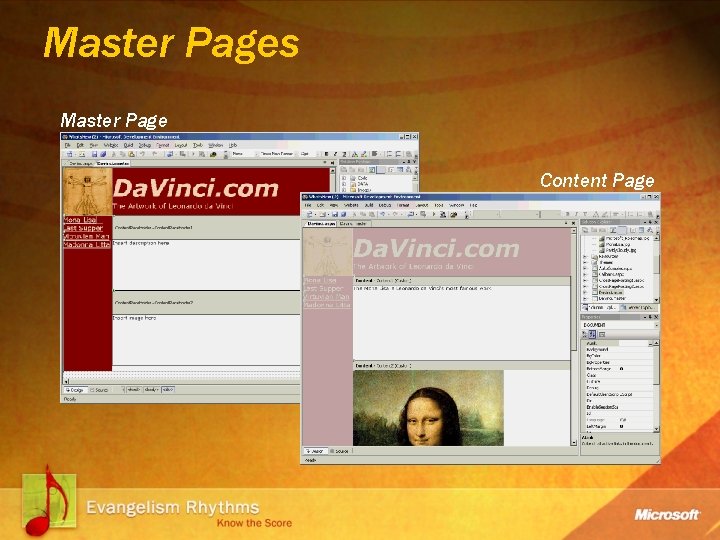
Task: Click Save All icon in Master Page toolbar
Action: coord(103,154)
